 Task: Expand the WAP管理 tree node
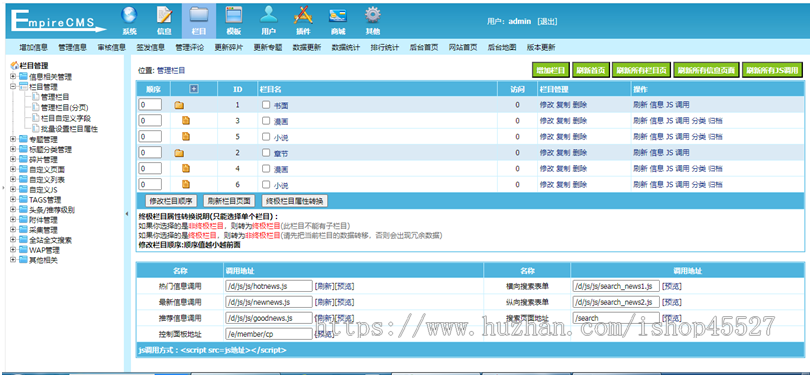pyautogui.click(x=13, y=250)
